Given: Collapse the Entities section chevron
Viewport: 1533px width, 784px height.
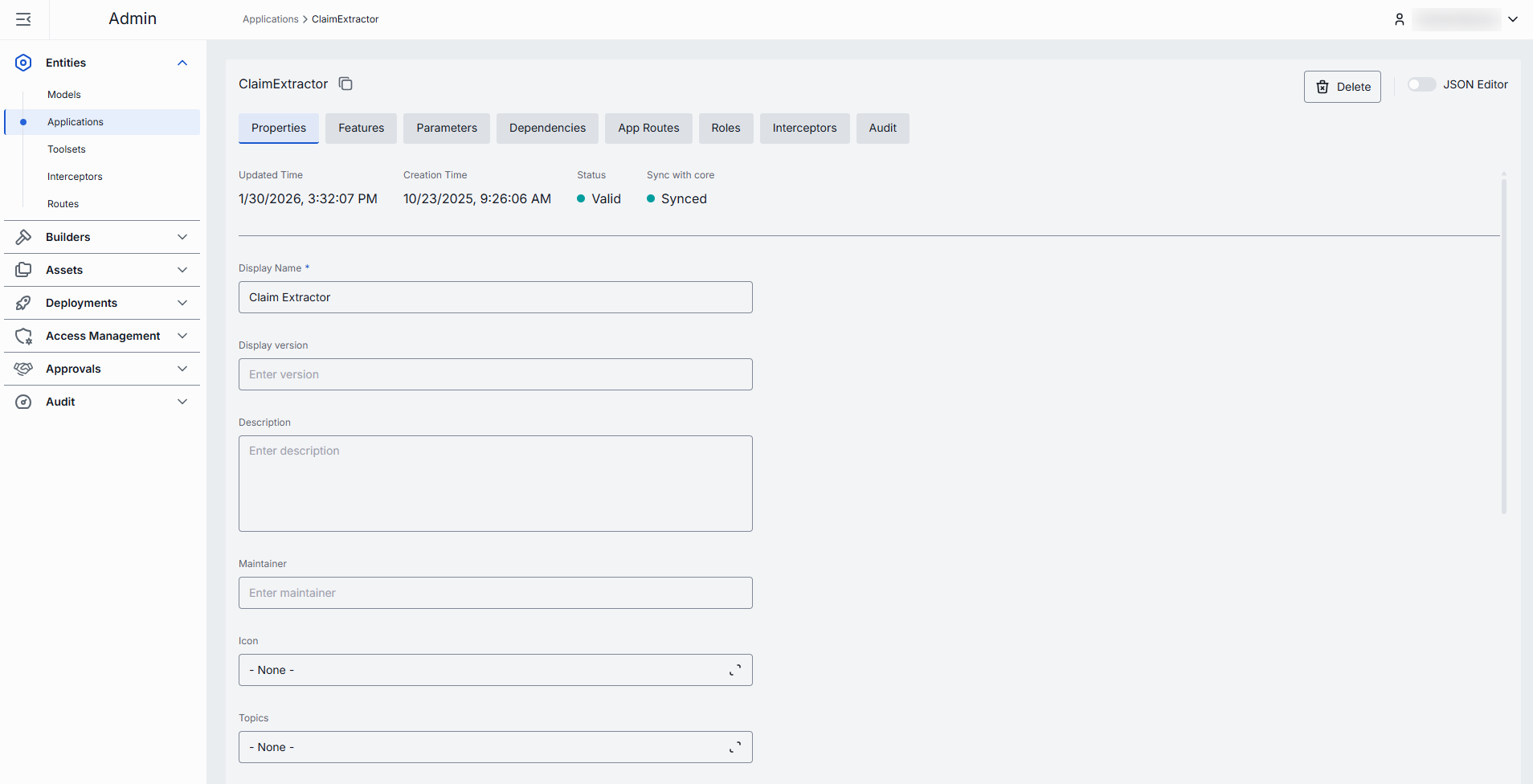Looking at the screenshot, I should tap(182, 63).
